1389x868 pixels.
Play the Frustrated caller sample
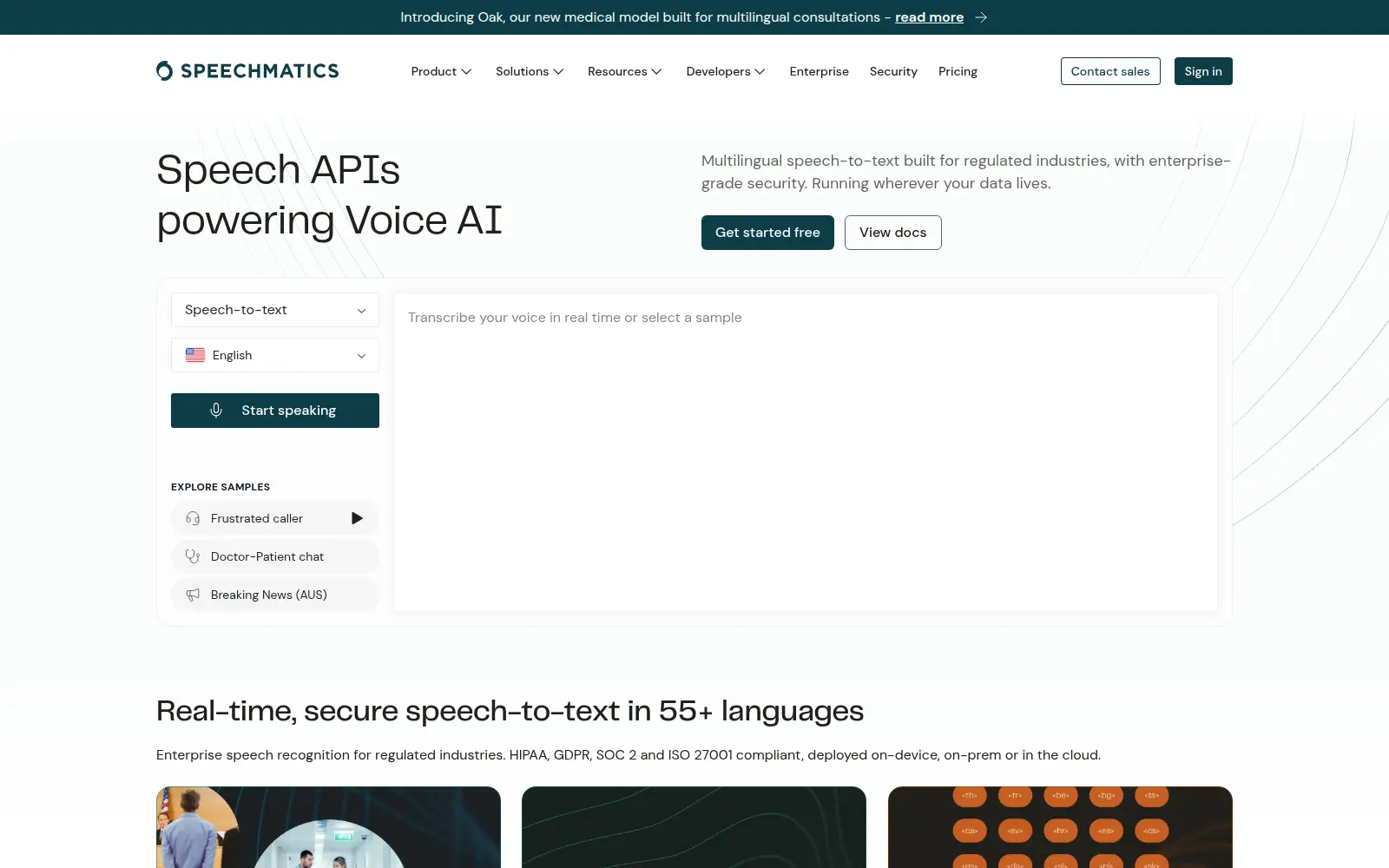[x=357, y=518]
